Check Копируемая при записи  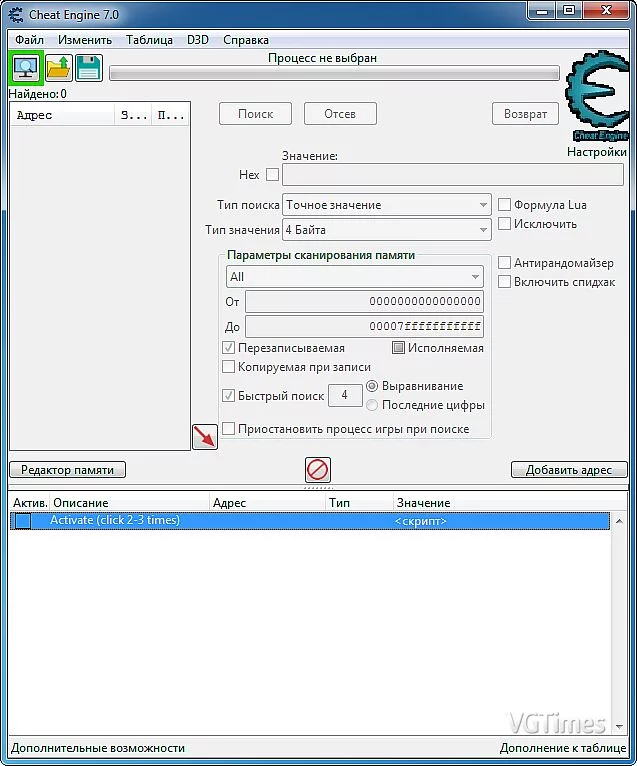(228, 366)
